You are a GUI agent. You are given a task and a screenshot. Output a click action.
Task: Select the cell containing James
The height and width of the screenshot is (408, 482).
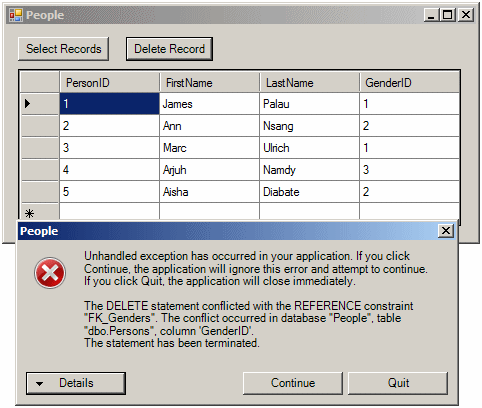click(210, 104)
